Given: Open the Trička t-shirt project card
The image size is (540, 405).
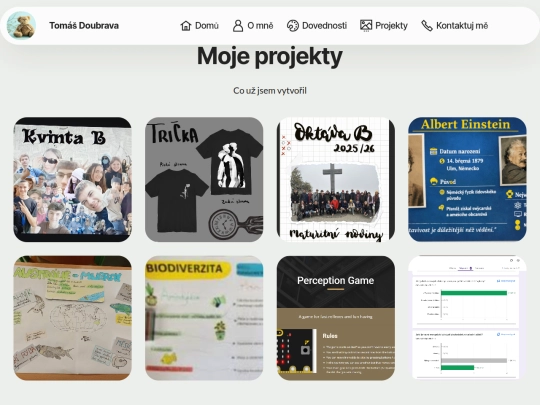Looking at the screenshot, I should (x=204, y=179).
